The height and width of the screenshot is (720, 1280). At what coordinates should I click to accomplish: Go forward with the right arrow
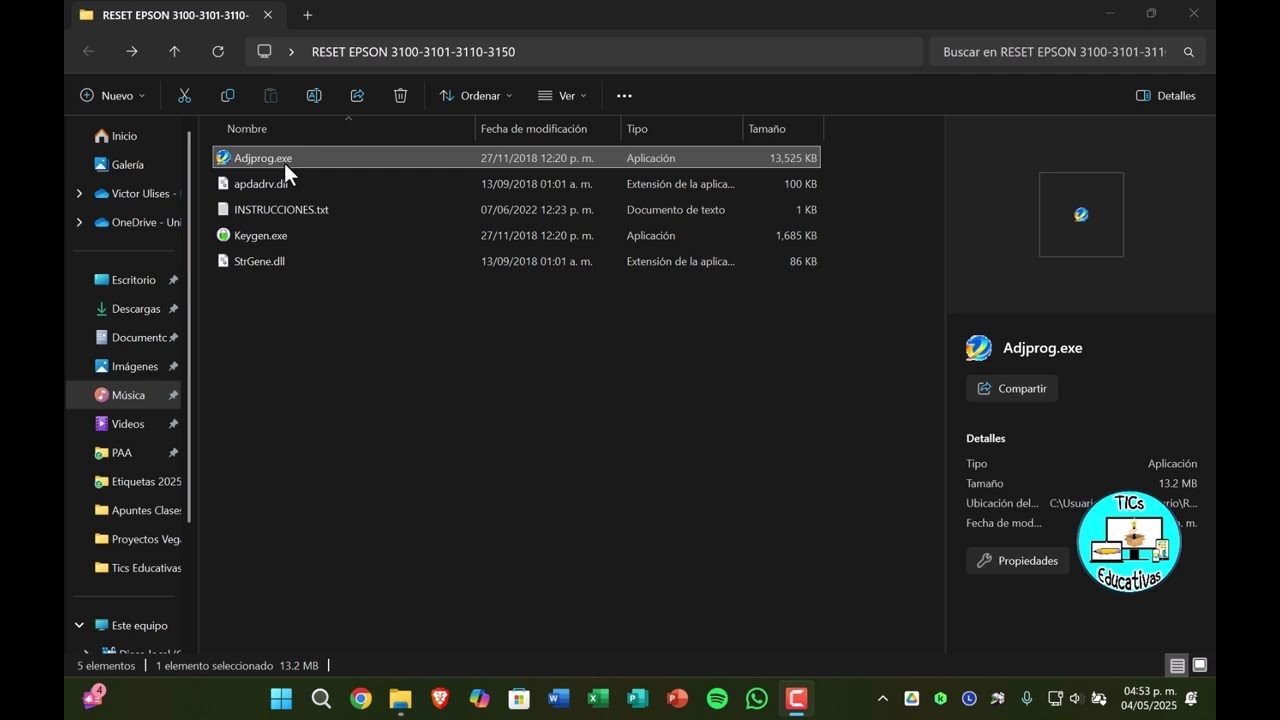131,51
